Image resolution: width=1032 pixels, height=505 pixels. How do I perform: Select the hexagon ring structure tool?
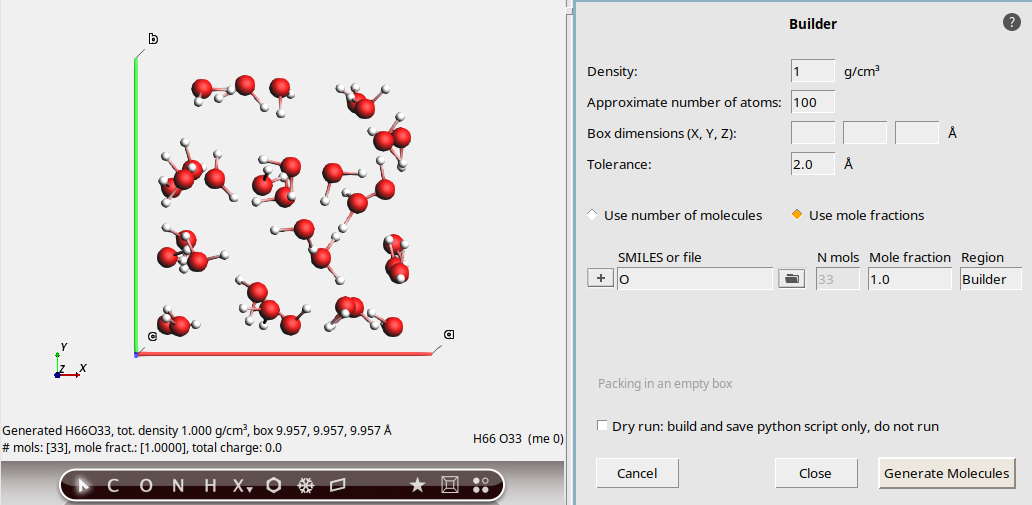point(274,486)
